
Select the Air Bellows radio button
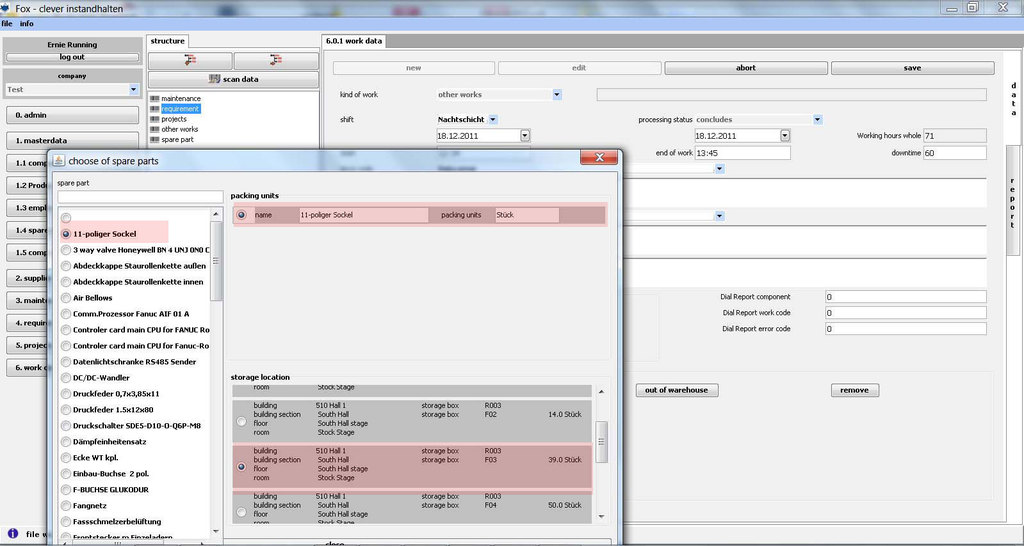[x=66, y=298]
